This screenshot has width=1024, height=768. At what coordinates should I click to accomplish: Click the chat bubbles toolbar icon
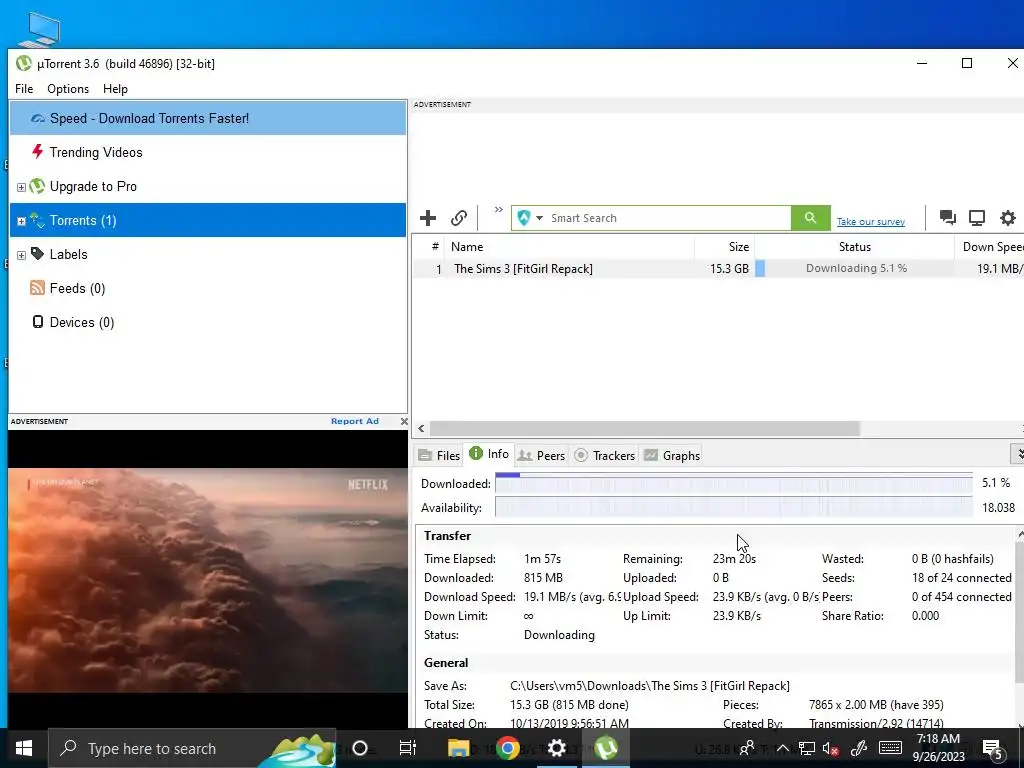point(948,217)
